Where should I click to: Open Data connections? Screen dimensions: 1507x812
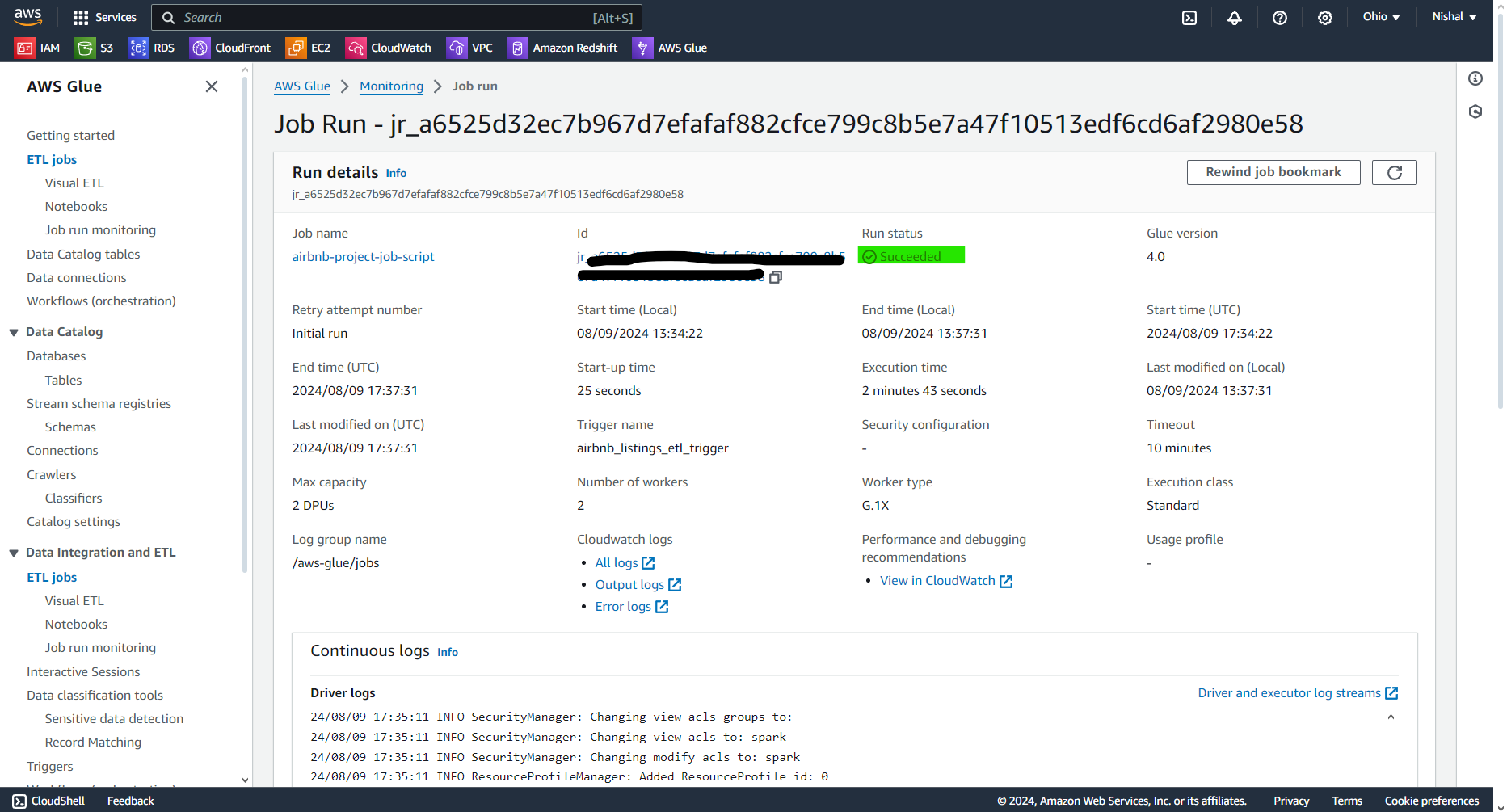[x=76, y=278]
